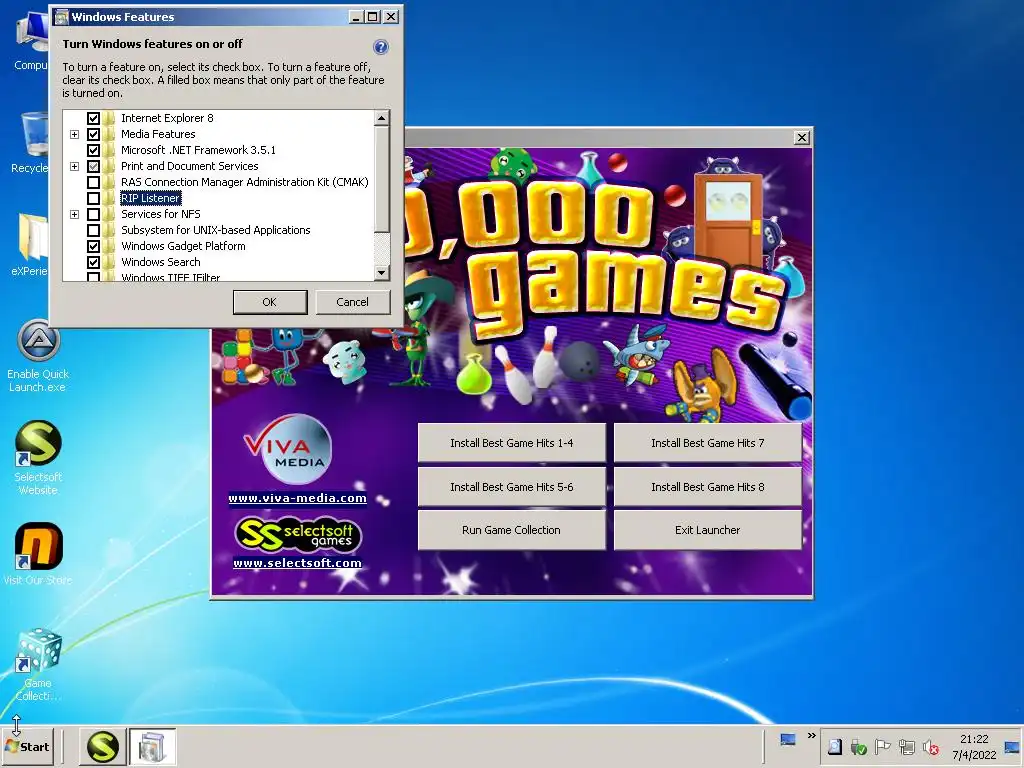Check the Services for NFS checkbox

tap(93, 214)
